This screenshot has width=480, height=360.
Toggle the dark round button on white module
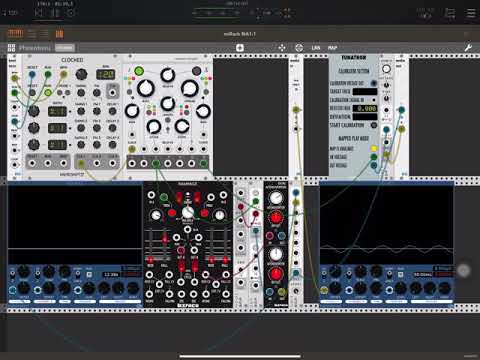tap(197, 71)
